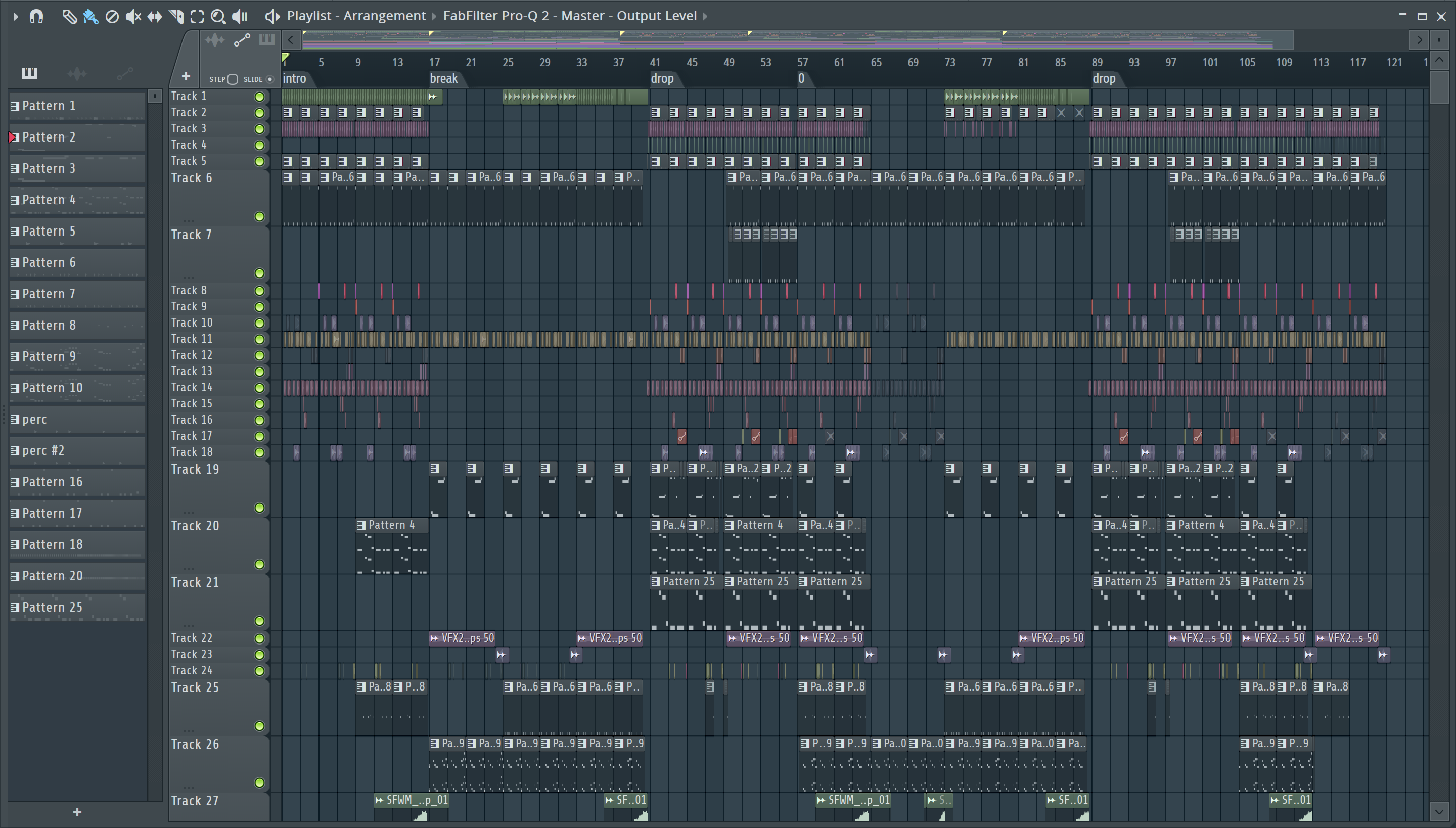Image resolution: width=1456 pixels, height=828 pixels.
Task: Mute Track 2 with its green light
Action: point(259,113)
